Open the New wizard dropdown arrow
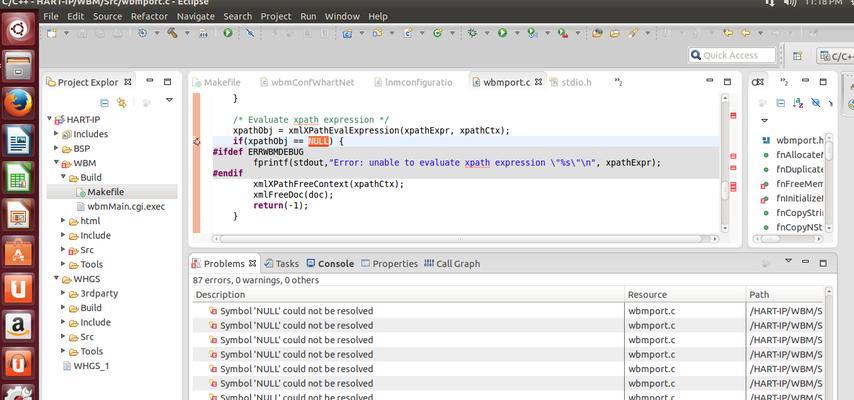Image resolution: width=854 pixels, height=400 pixels. point(66,33)
